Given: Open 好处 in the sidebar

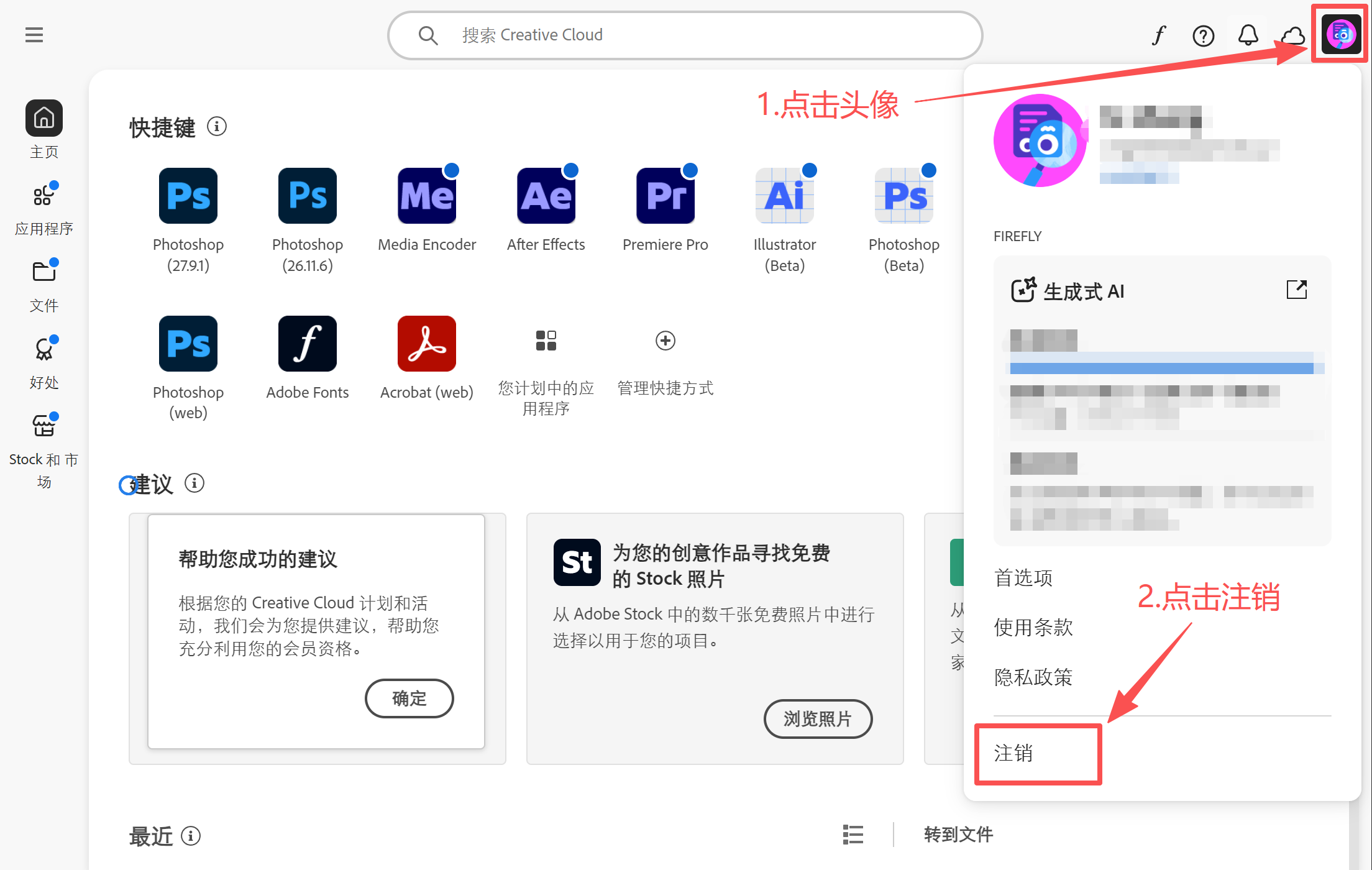Looking at the screenshot, I should 43,362.
